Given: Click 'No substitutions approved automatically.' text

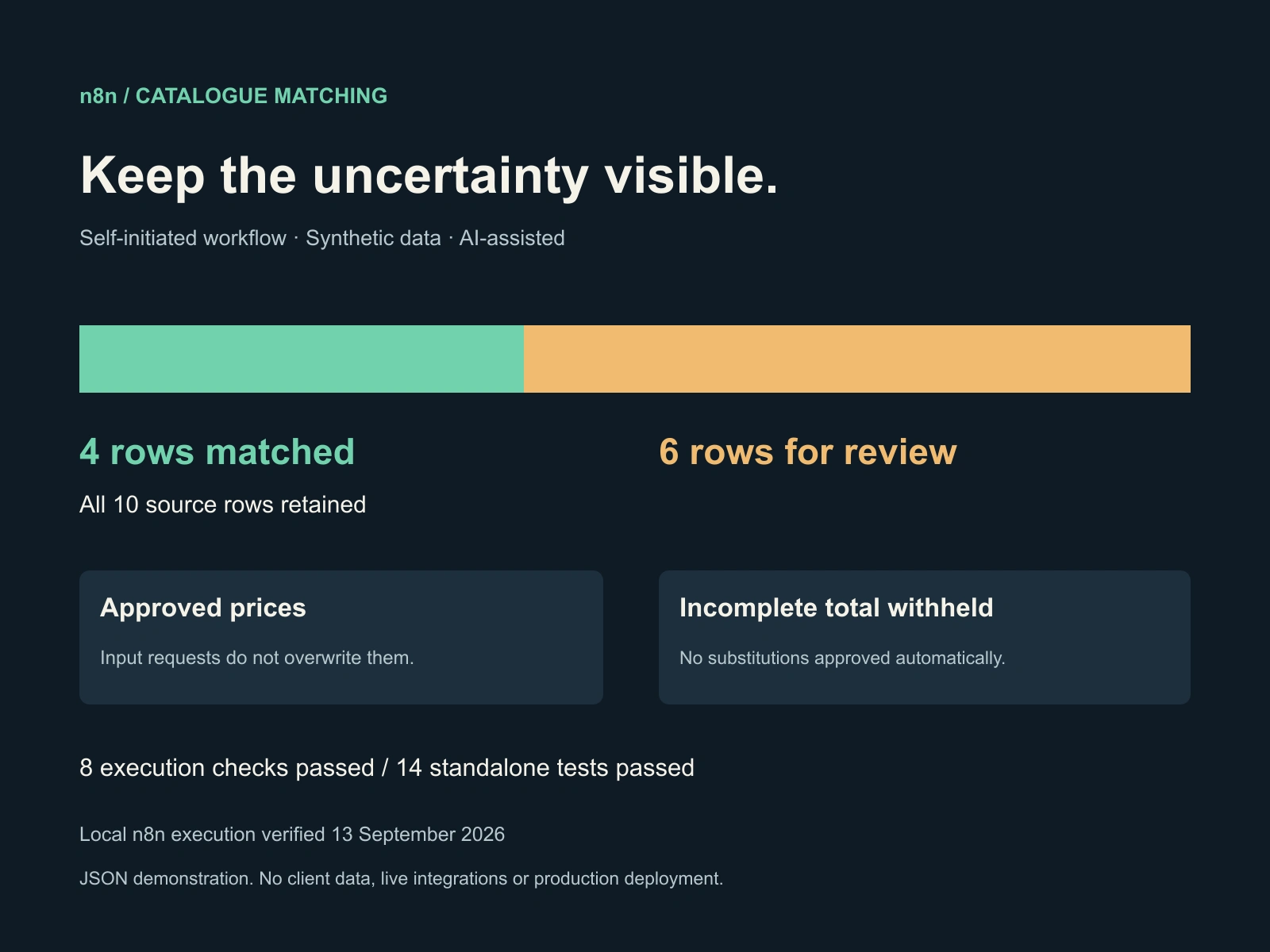Looking at the screenshot, I should (842, 658).
